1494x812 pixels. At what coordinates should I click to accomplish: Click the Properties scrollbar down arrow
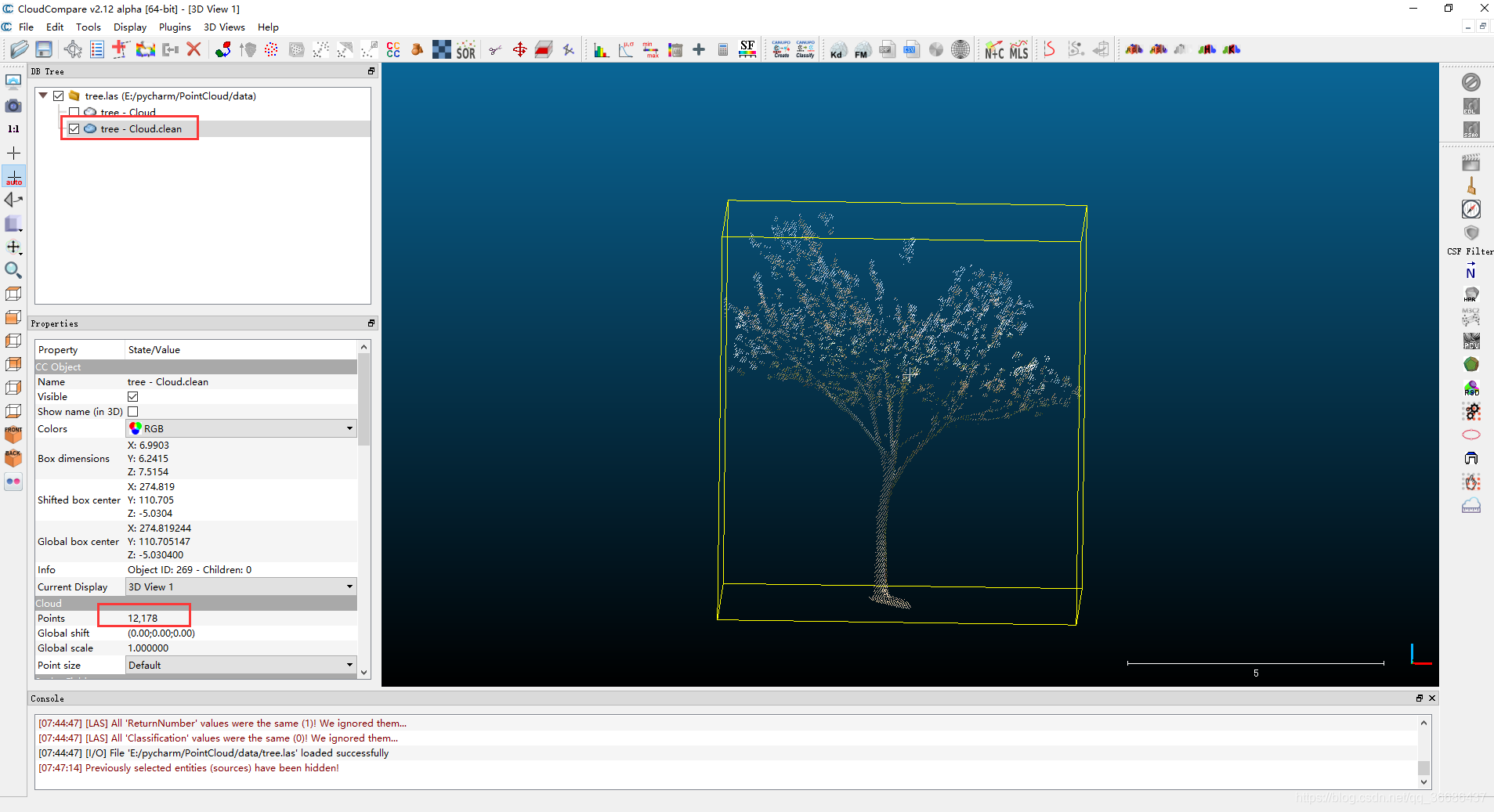[364, 673]
